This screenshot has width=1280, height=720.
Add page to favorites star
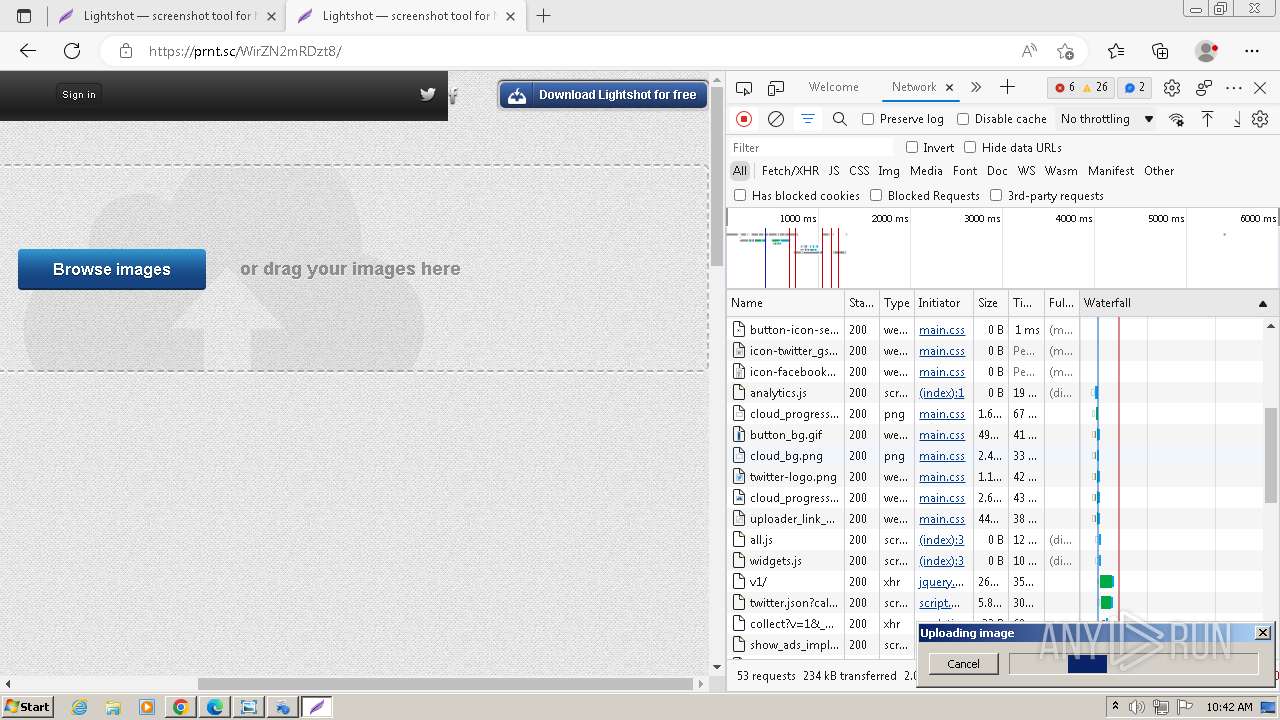[1065, 51]
